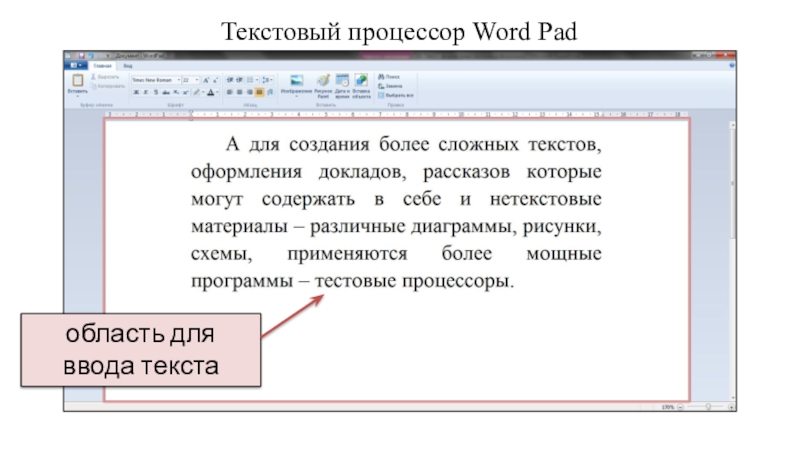The image size is (800, 450).
Task: Toggle italic (К) formatting
Action: (x=146, y=92)
